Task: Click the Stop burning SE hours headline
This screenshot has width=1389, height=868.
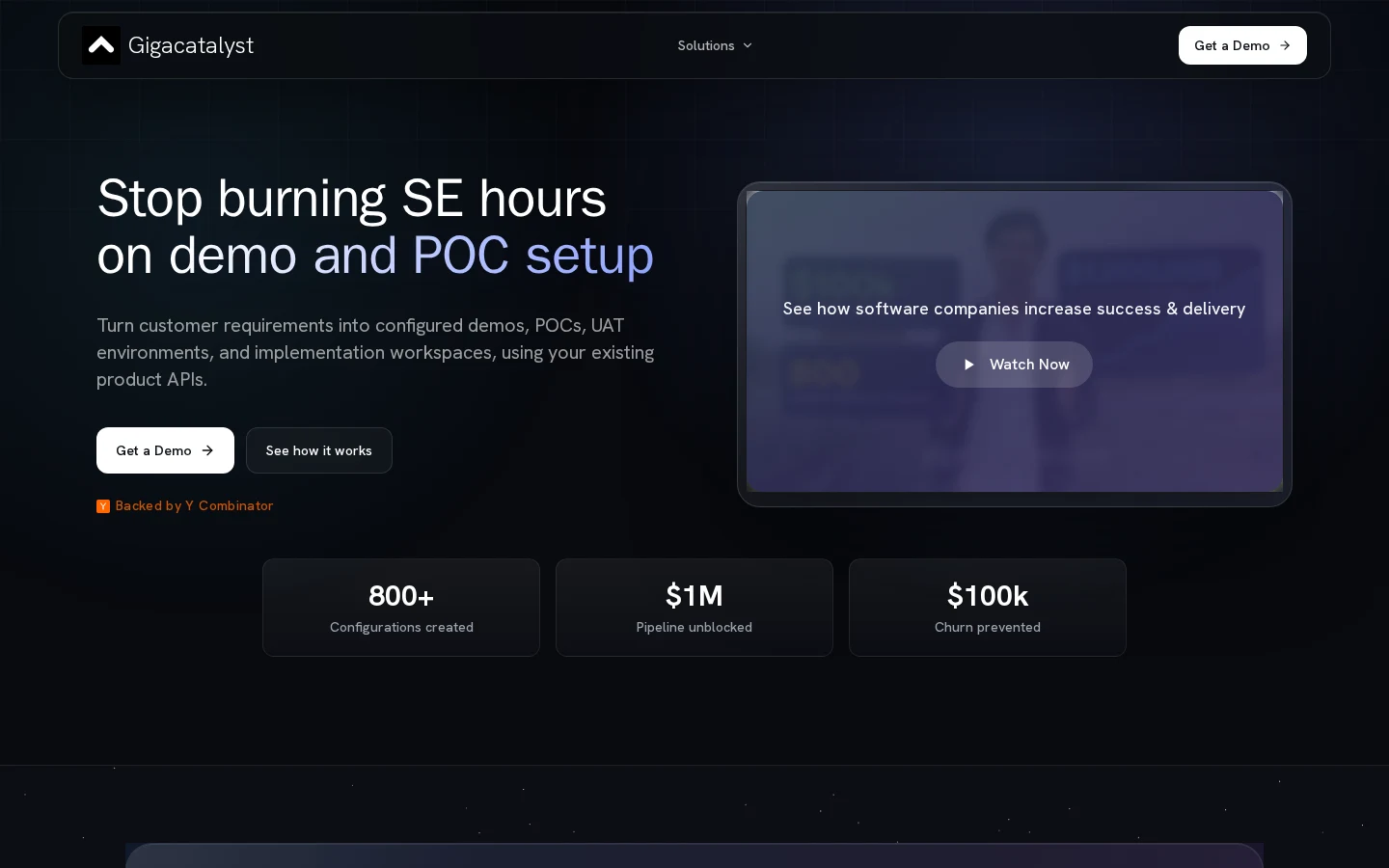Action: click(x=375, y=227)
